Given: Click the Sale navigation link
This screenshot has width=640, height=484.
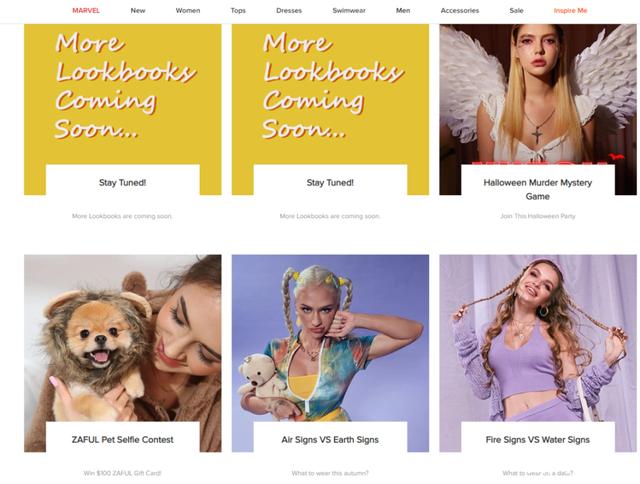Looking at the screenshot, I should [516, 11].
